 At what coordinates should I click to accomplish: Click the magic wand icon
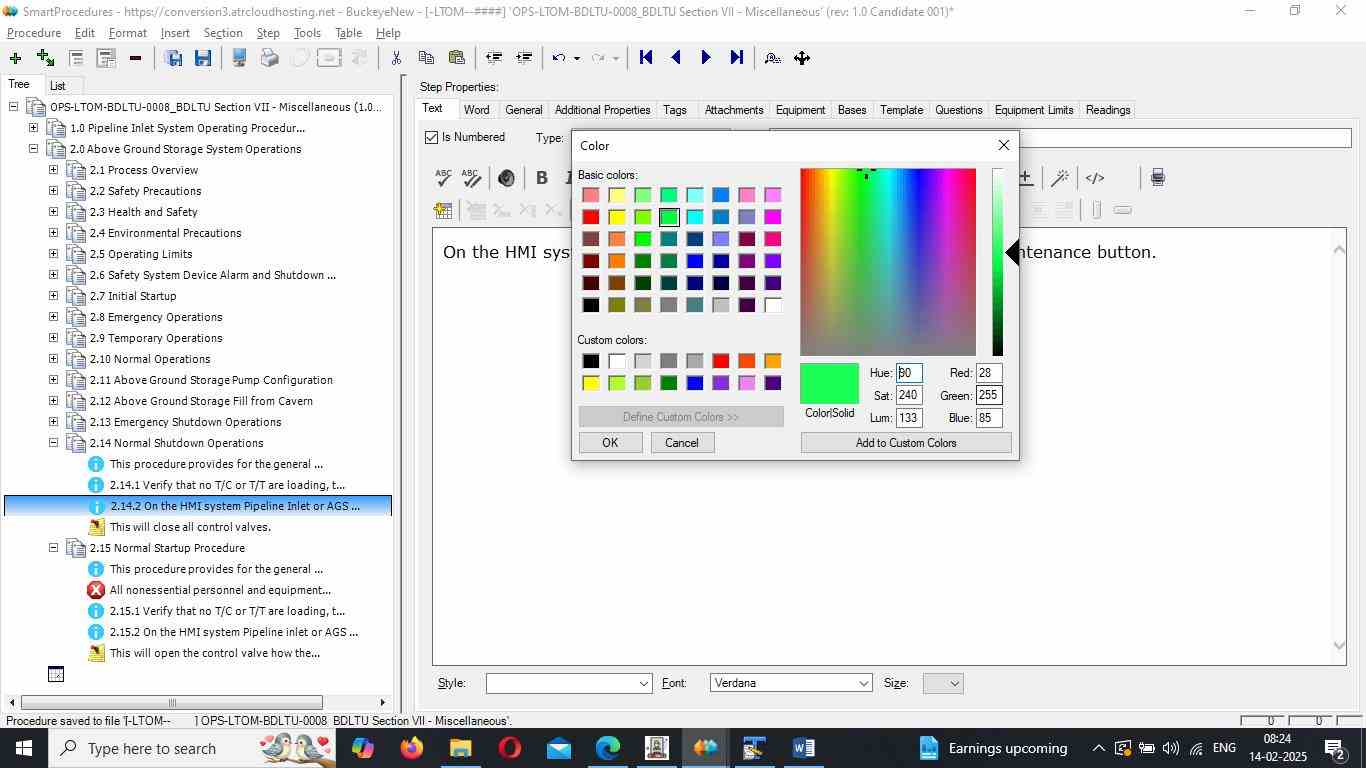[x=1060, y=178]
